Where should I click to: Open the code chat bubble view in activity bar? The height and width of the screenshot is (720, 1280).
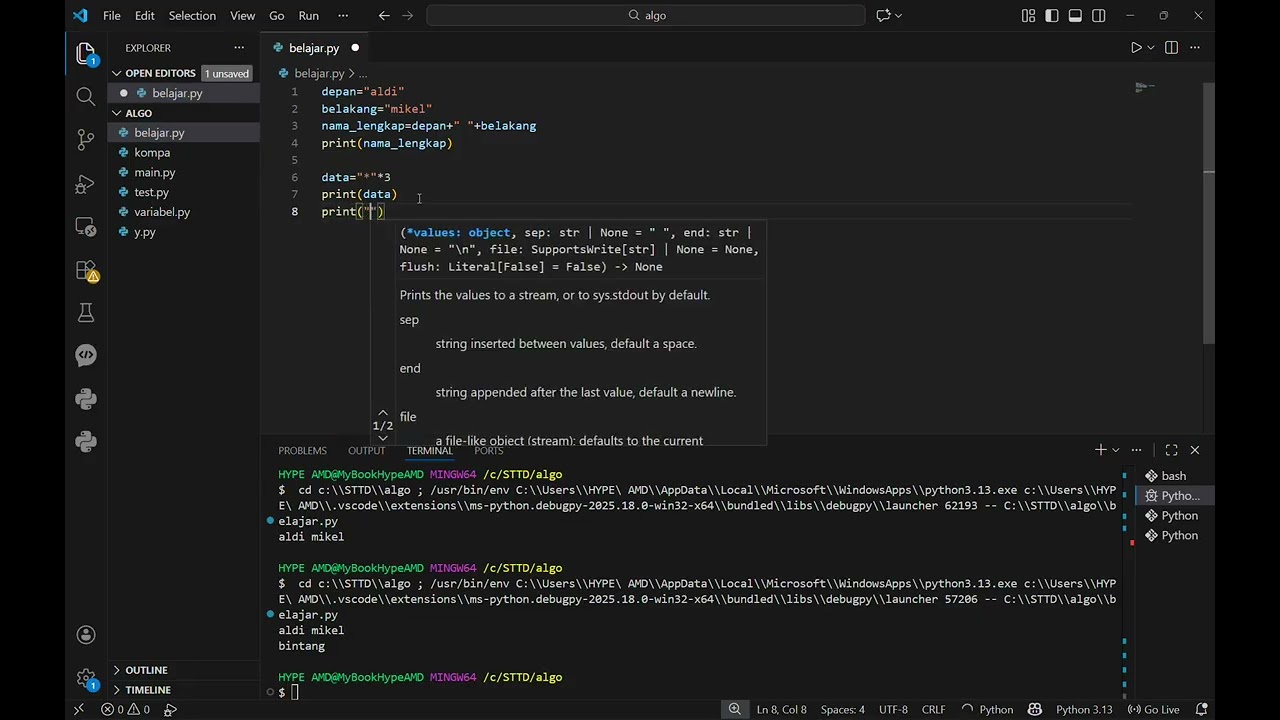coord(86,355)
